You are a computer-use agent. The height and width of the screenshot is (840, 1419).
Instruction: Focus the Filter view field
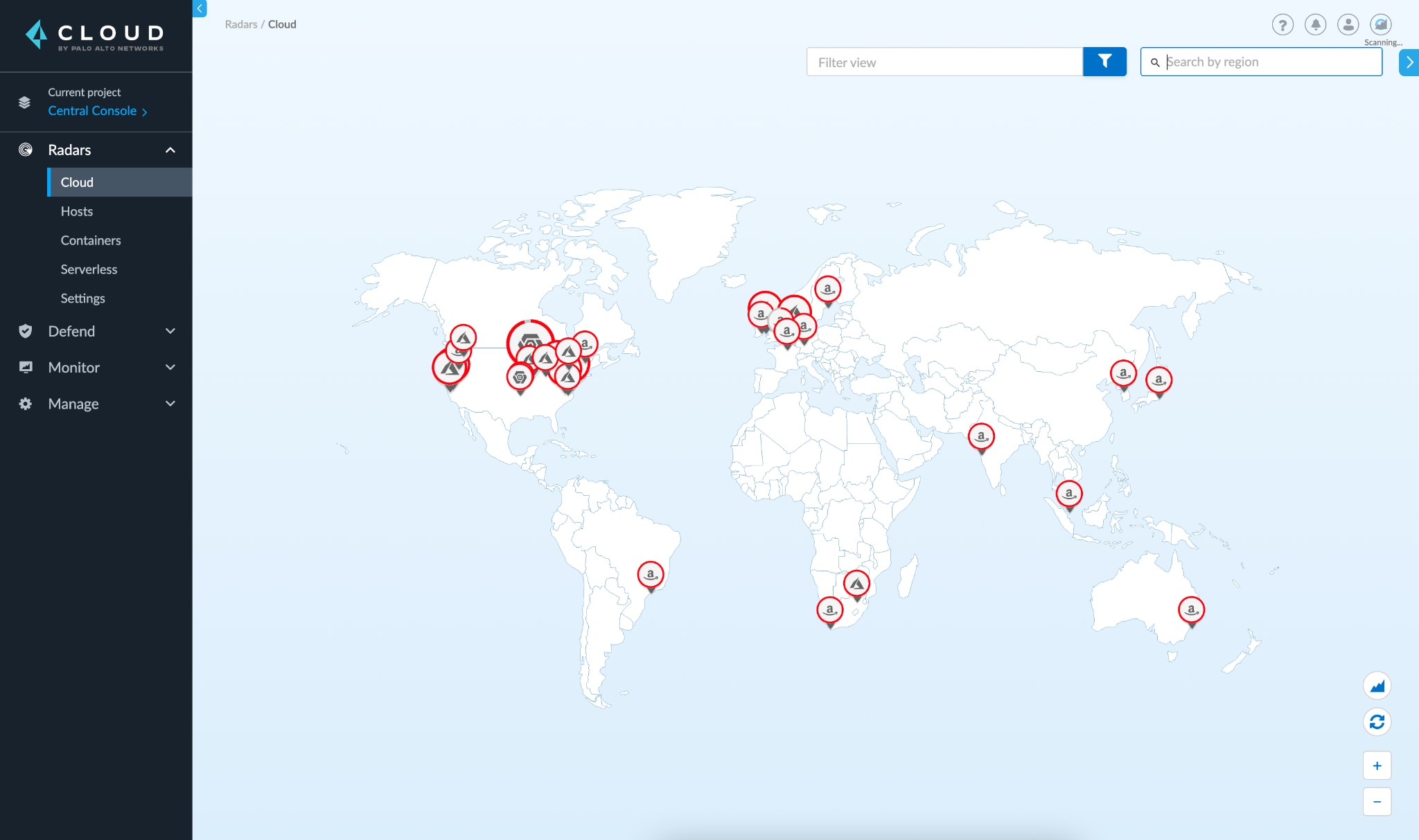pyautogui.click(x=944, y=62)
